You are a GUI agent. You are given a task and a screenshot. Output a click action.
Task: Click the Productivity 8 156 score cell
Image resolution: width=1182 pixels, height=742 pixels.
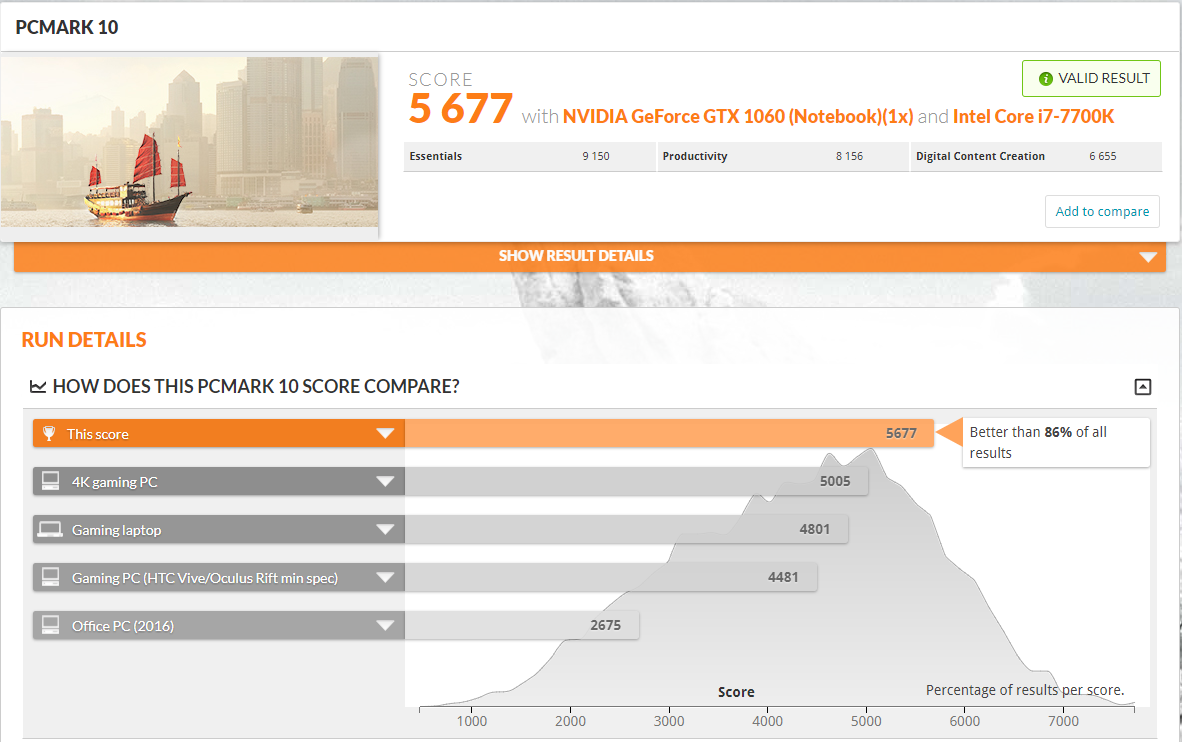tap(783, 156)
